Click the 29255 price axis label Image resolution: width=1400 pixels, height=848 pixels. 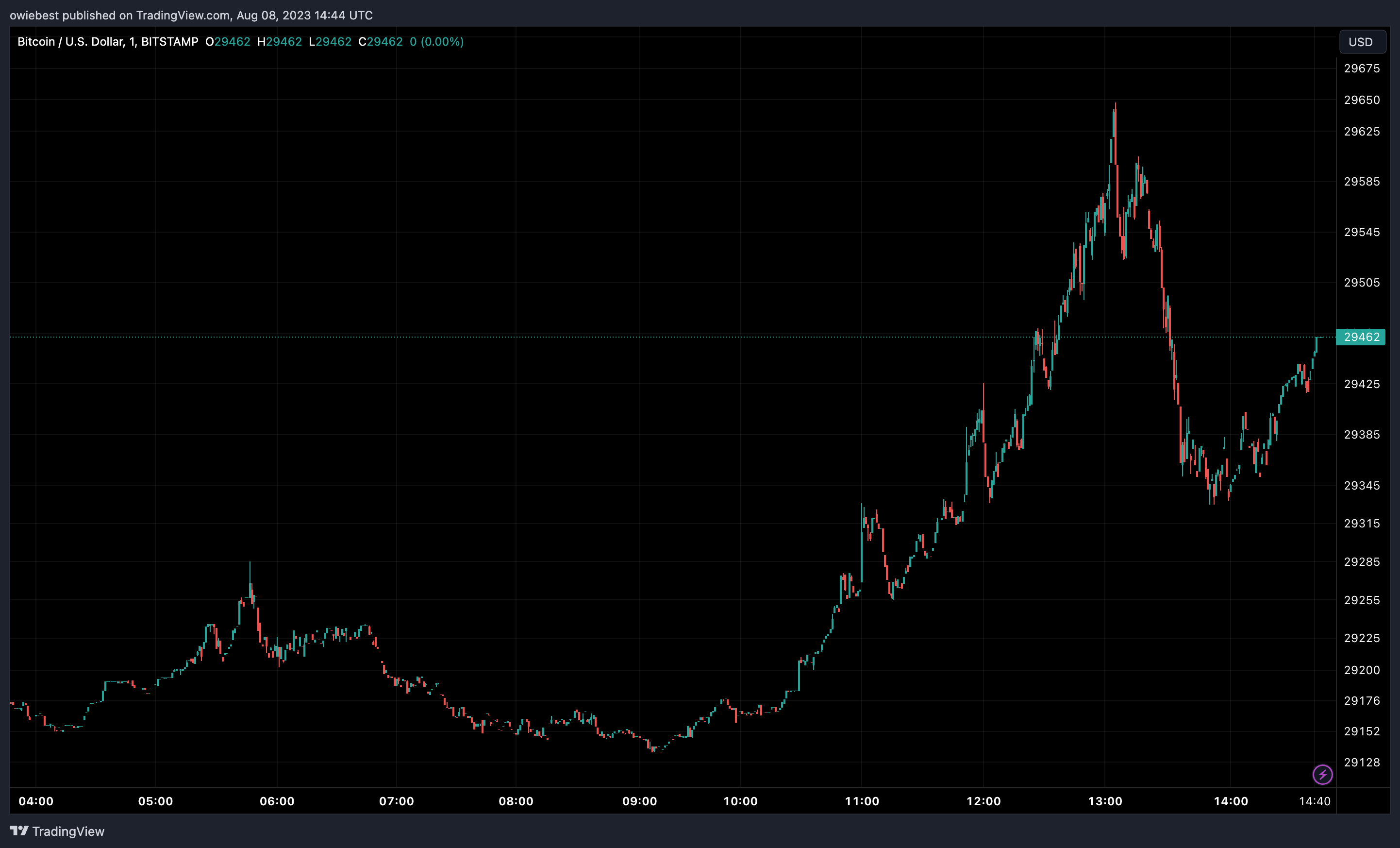pyautogui.click(x=1361, y=600)
